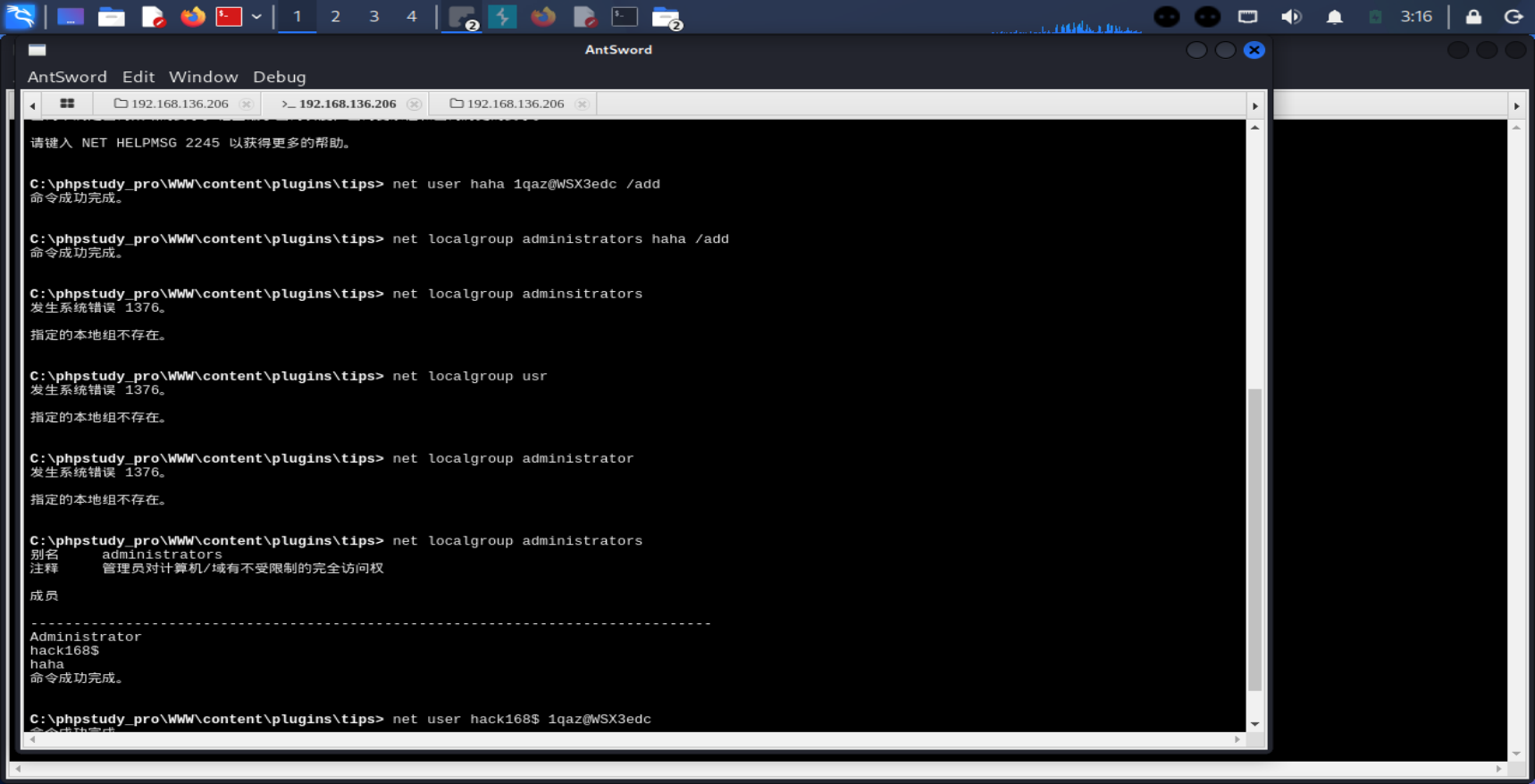Click the terminal horizontal scroll right arrow
This screenshot has width=1535, height=784.
1237,739
